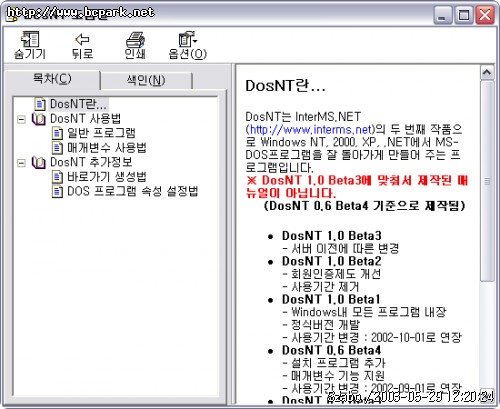Print the topic using the 인쇄 icon
Screen dimensions: 500x409
tap(135, 39)
